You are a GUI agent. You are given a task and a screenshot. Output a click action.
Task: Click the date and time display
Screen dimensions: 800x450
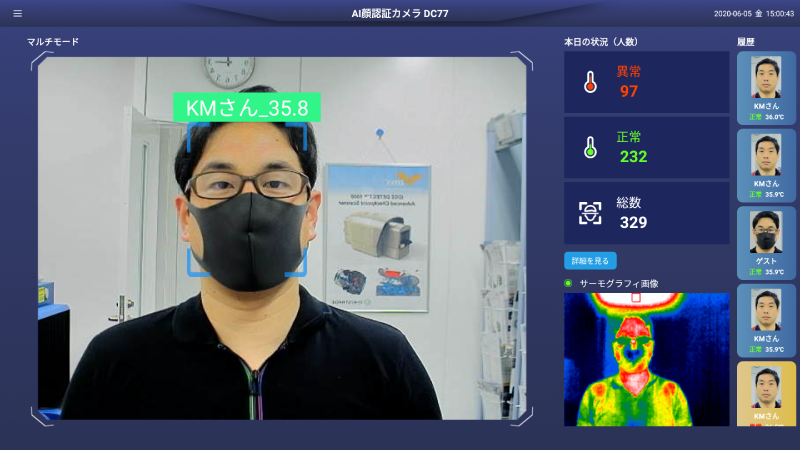(x=754, y=14)
